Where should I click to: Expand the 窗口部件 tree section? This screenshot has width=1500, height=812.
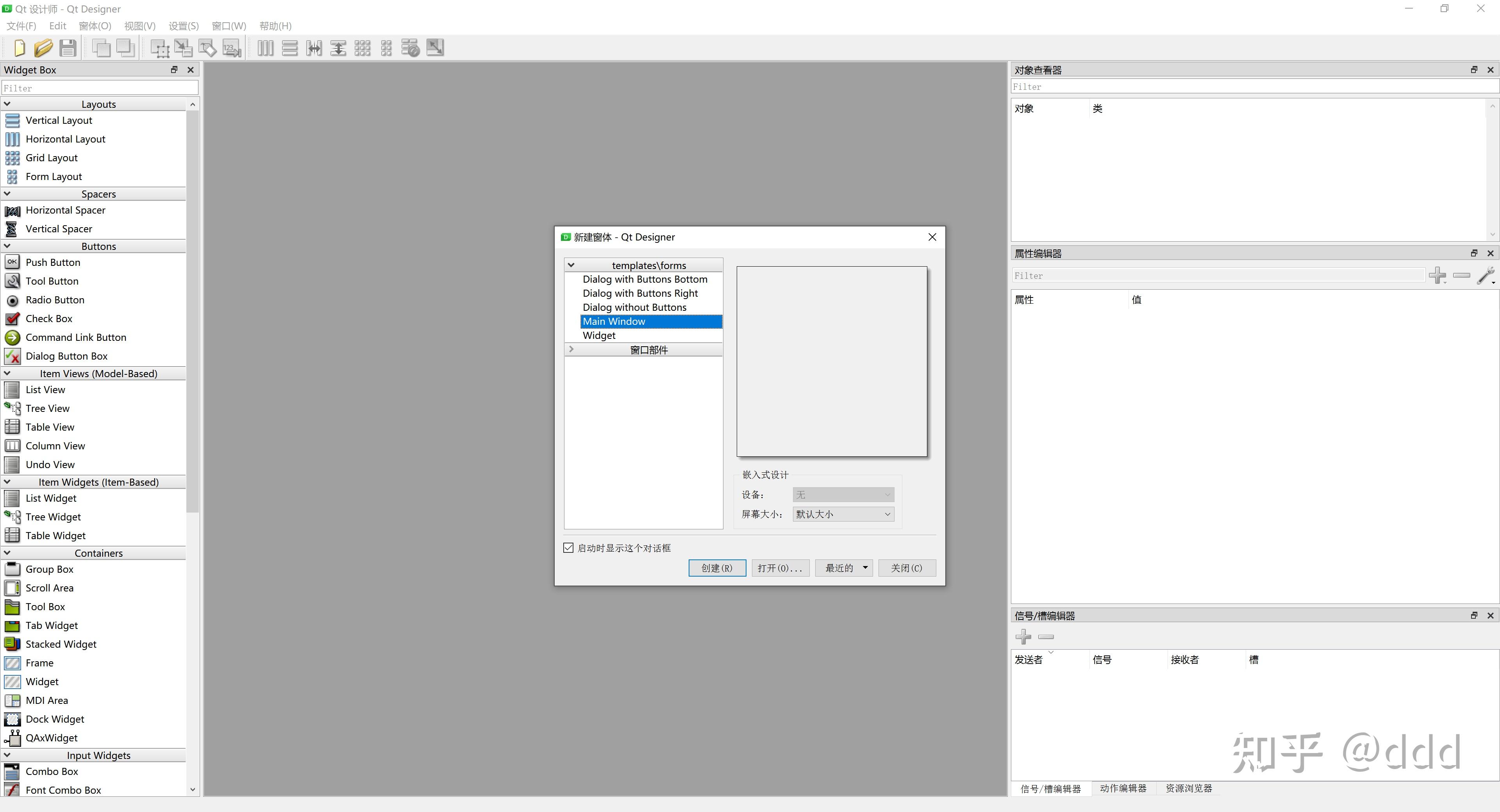pyautogui.click(x=571, y=349)
